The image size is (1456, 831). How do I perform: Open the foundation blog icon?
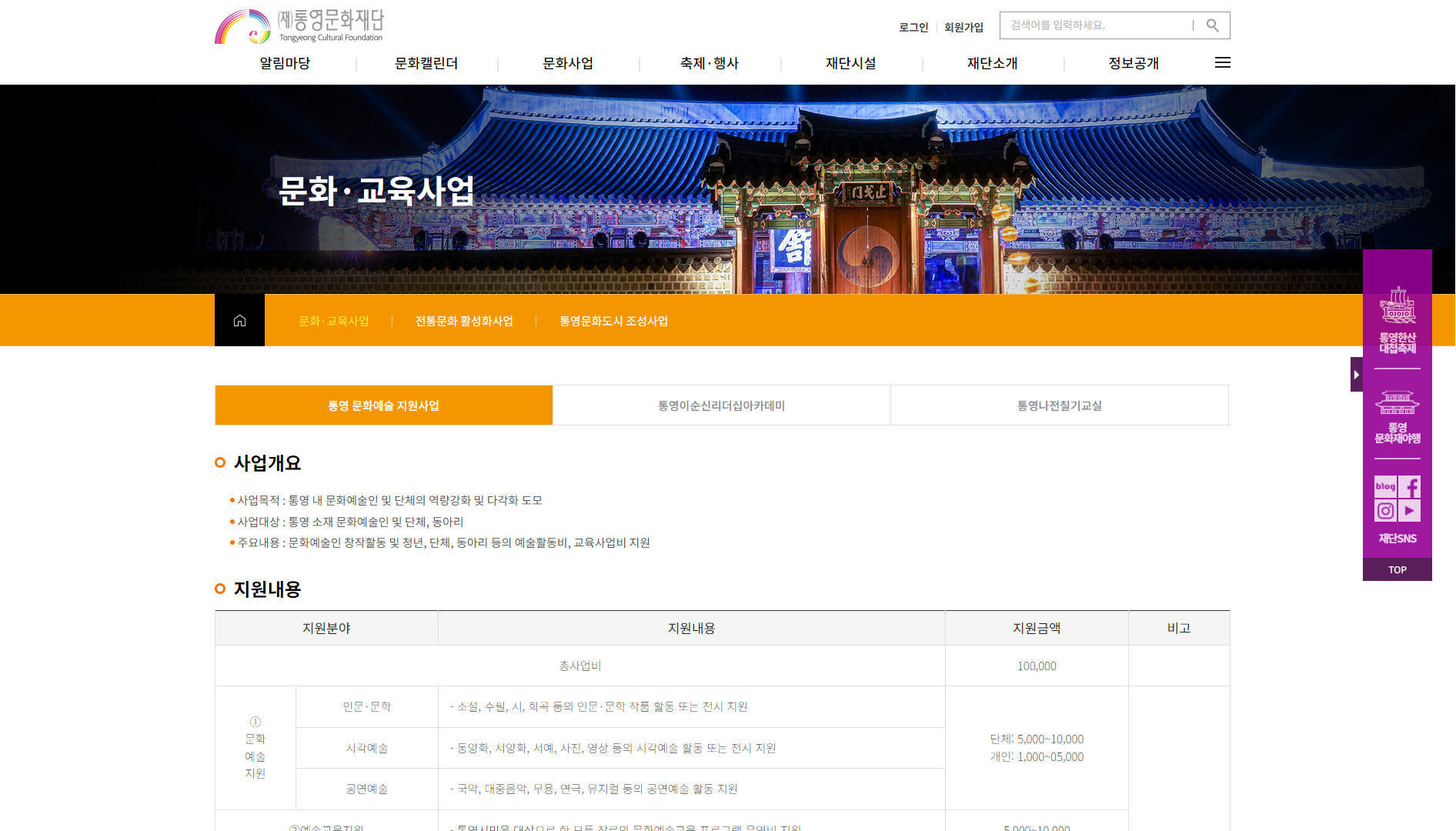[1385, 486]
